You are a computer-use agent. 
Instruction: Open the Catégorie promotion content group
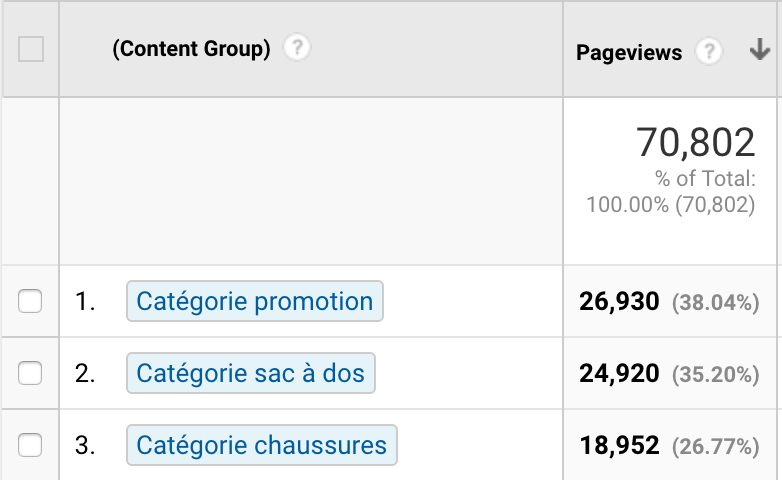point(255,301)
